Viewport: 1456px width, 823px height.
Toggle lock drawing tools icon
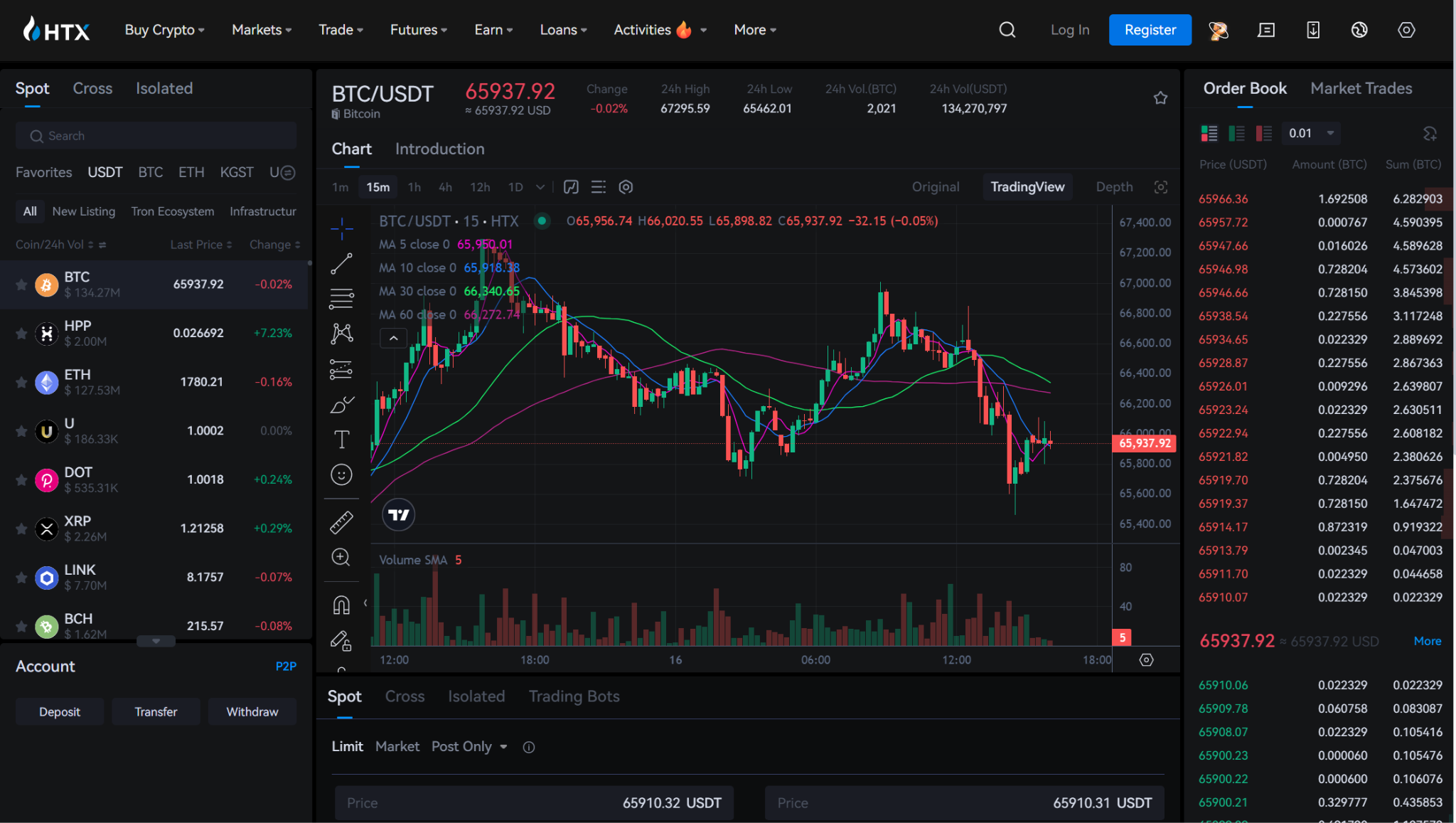pyautogui.click(x=341, y=641)
